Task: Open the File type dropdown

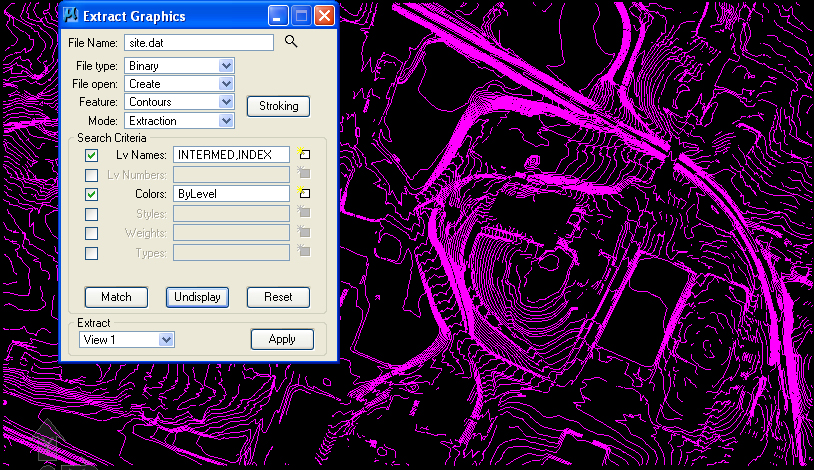Action: pos(226,66)
